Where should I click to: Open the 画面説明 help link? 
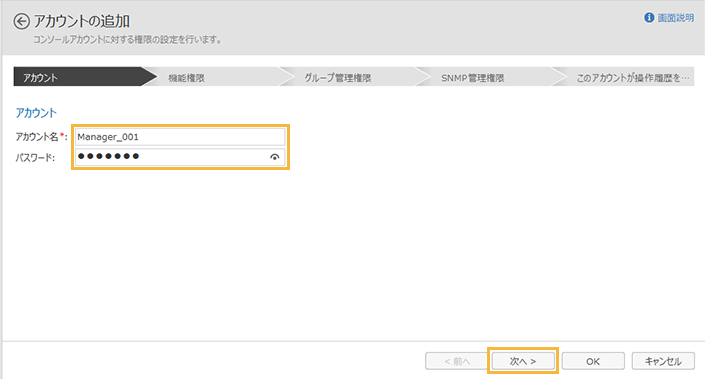click(x=676, y=18)
